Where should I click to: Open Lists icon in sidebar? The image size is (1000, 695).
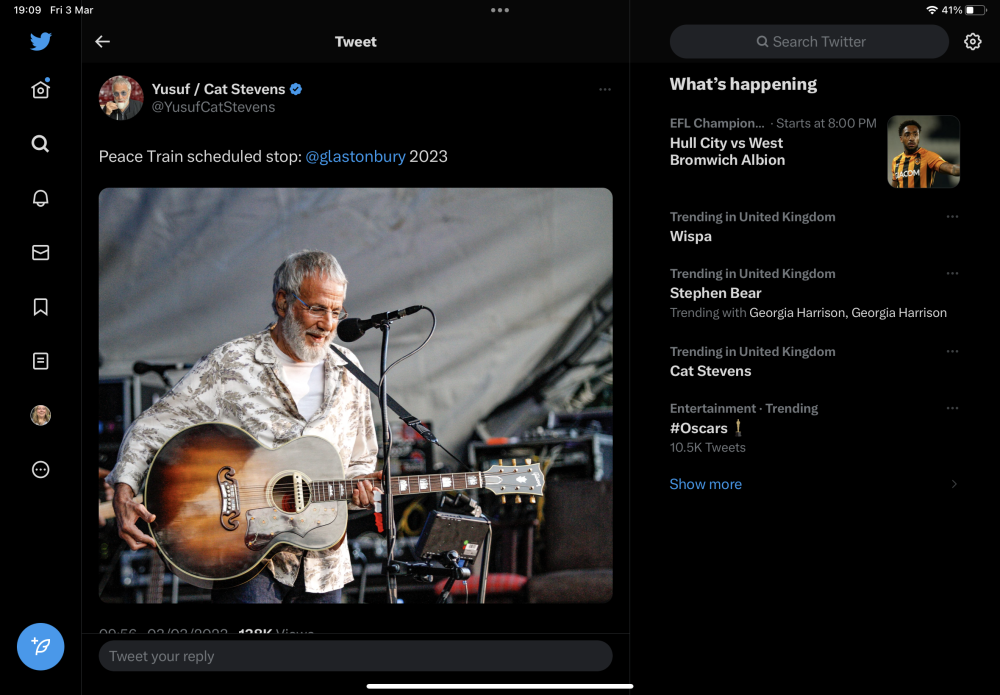coord(41,361)
